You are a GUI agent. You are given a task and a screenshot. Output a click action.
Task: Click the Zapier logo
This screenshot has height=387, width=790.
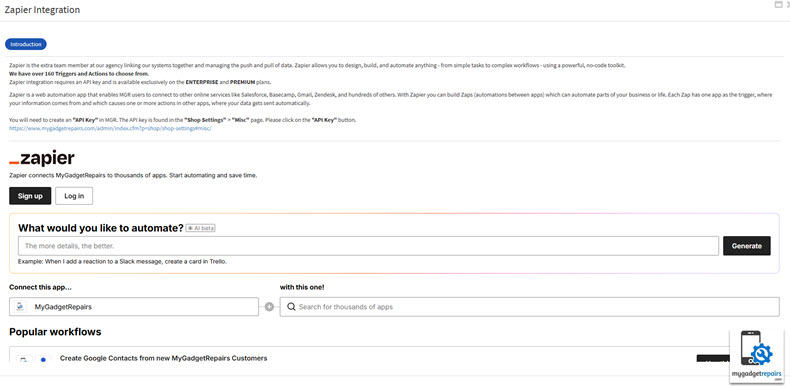pos(42,158)
